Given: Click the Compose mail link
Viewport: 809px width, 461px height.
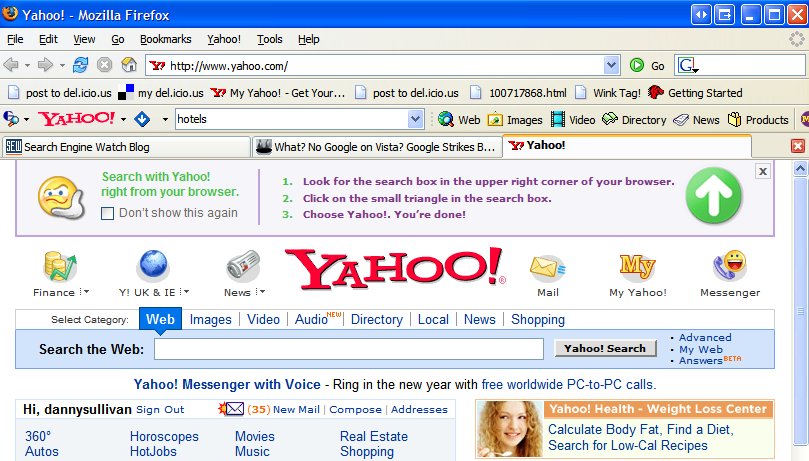Looking at the screenshot, I should (355, 409).
